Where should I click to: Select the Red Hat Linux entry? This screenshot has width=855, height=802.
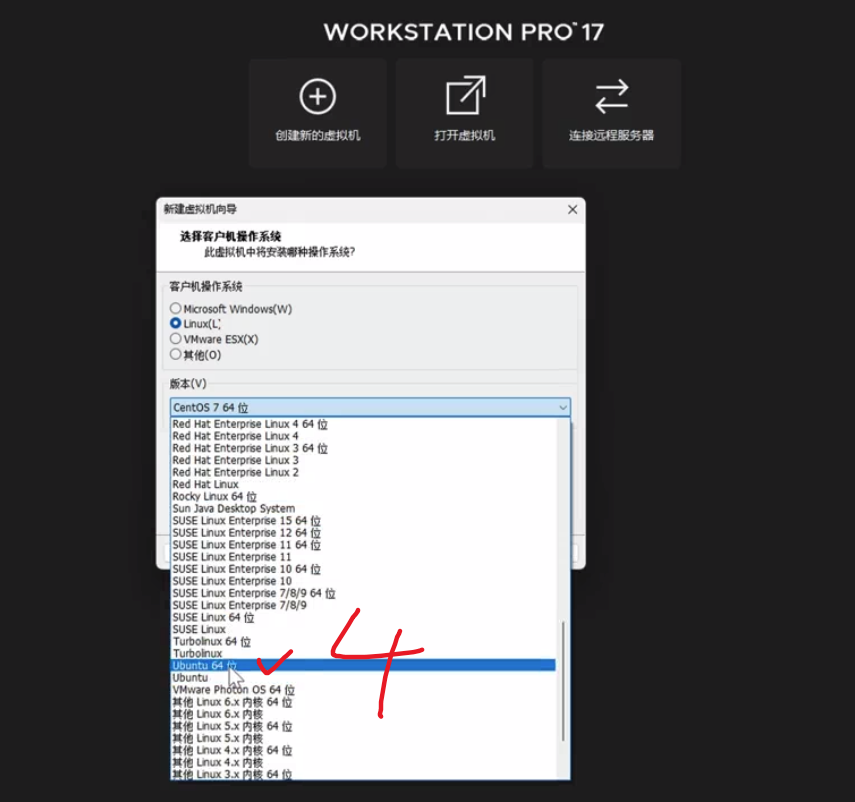coord(205,485)
